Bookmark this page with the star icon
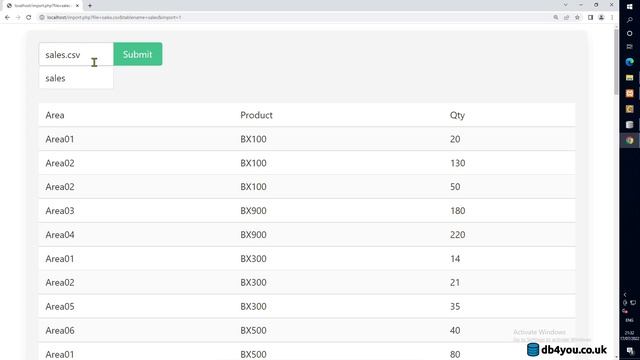Viewport: 640px width, 360px height. tap(577, 18)
